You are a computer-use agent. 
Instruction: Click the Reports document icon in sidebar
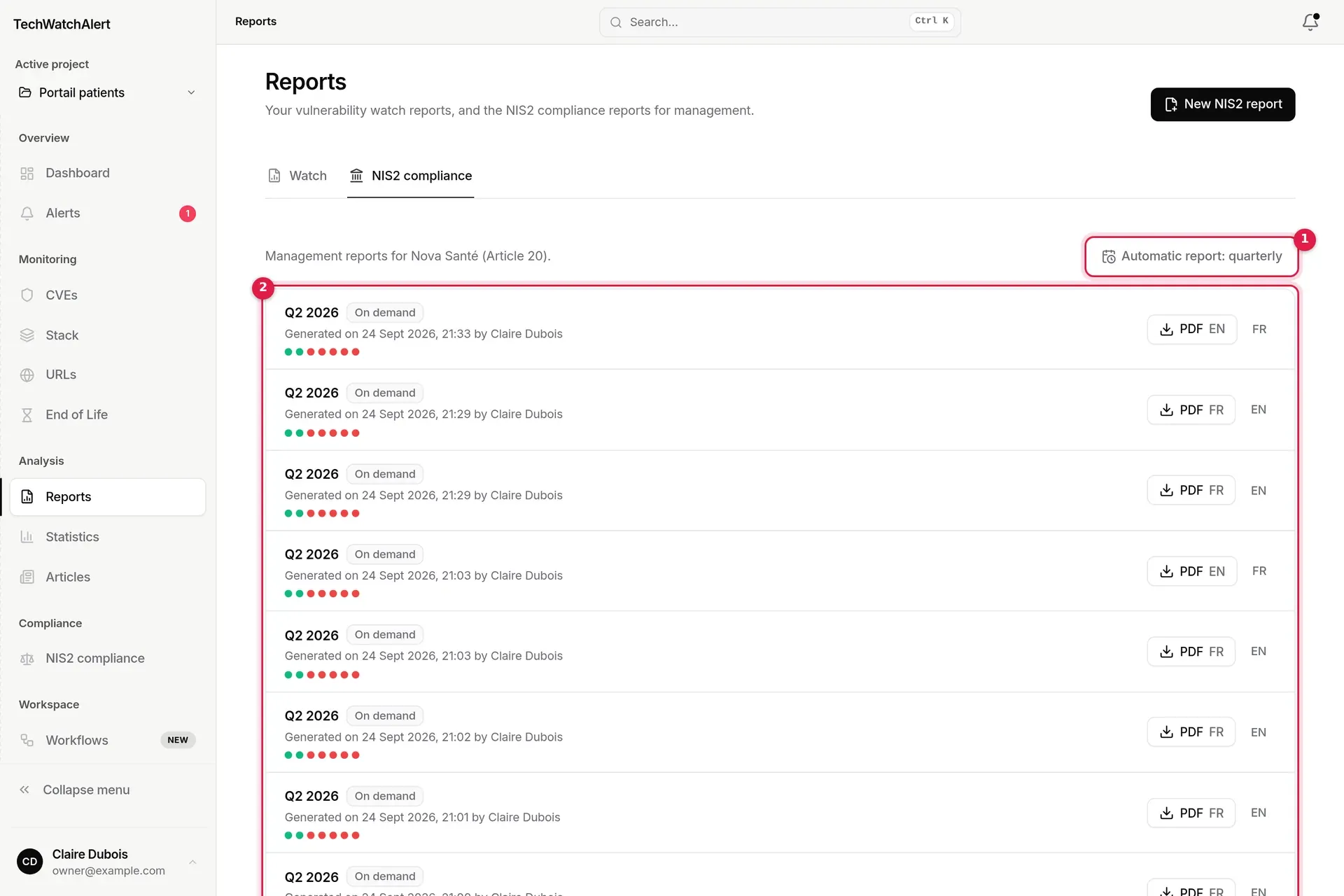(x=27, y=496)
